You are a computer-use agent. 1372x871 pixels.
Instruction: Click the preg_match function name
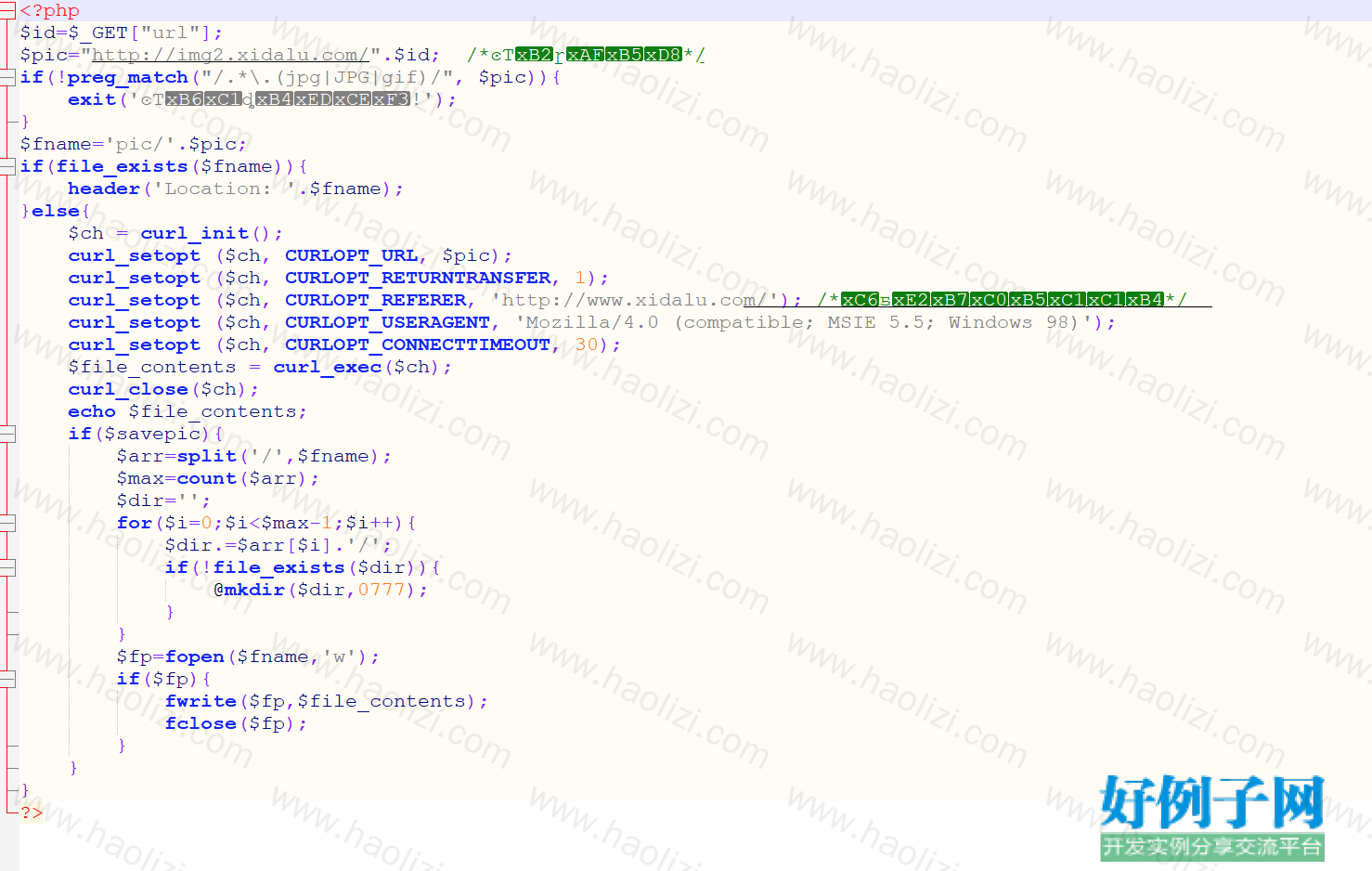click(128, 77)
